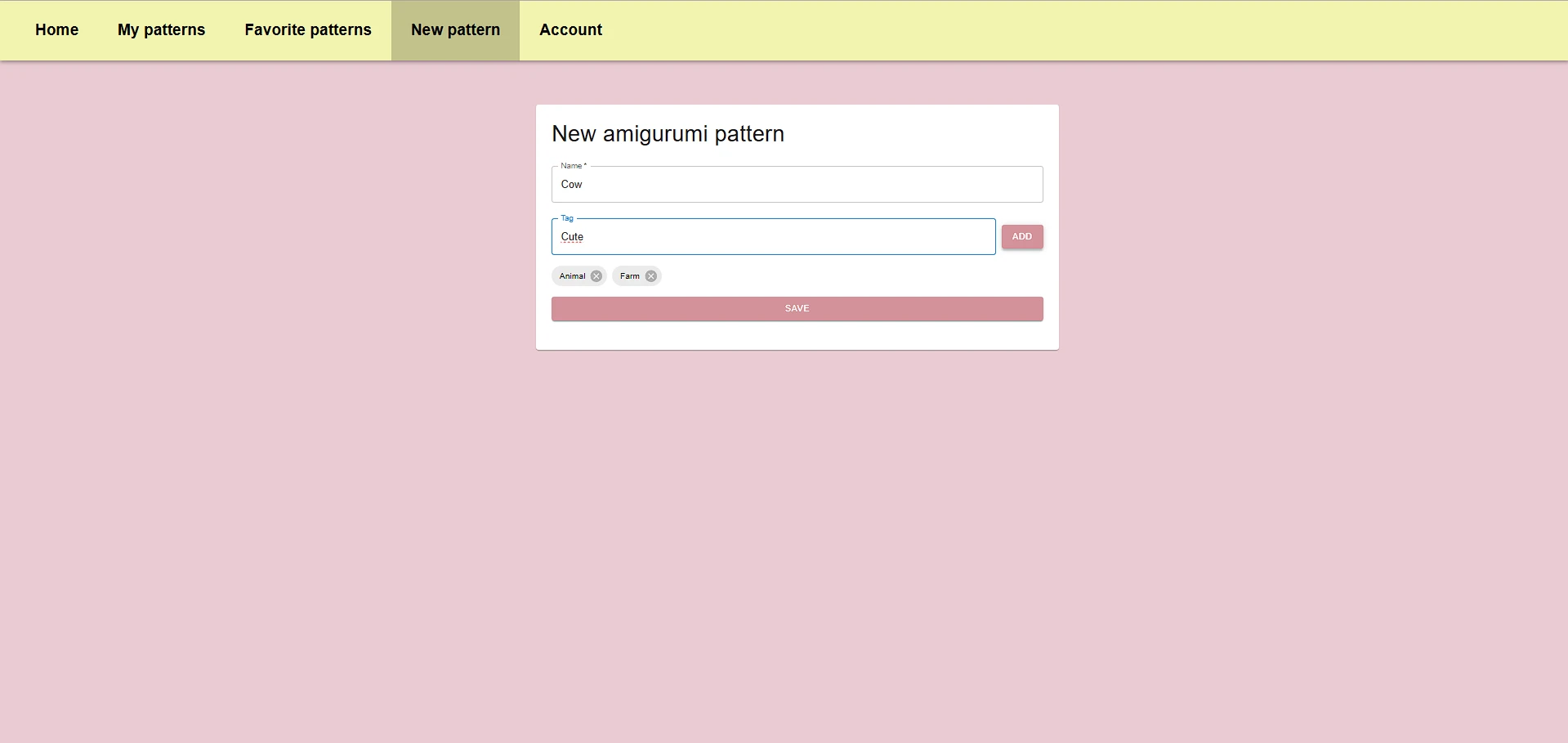Screen dimensions: 1568x743
Task: Click the Name field label with asterisk
Action: tap(572, 165)
